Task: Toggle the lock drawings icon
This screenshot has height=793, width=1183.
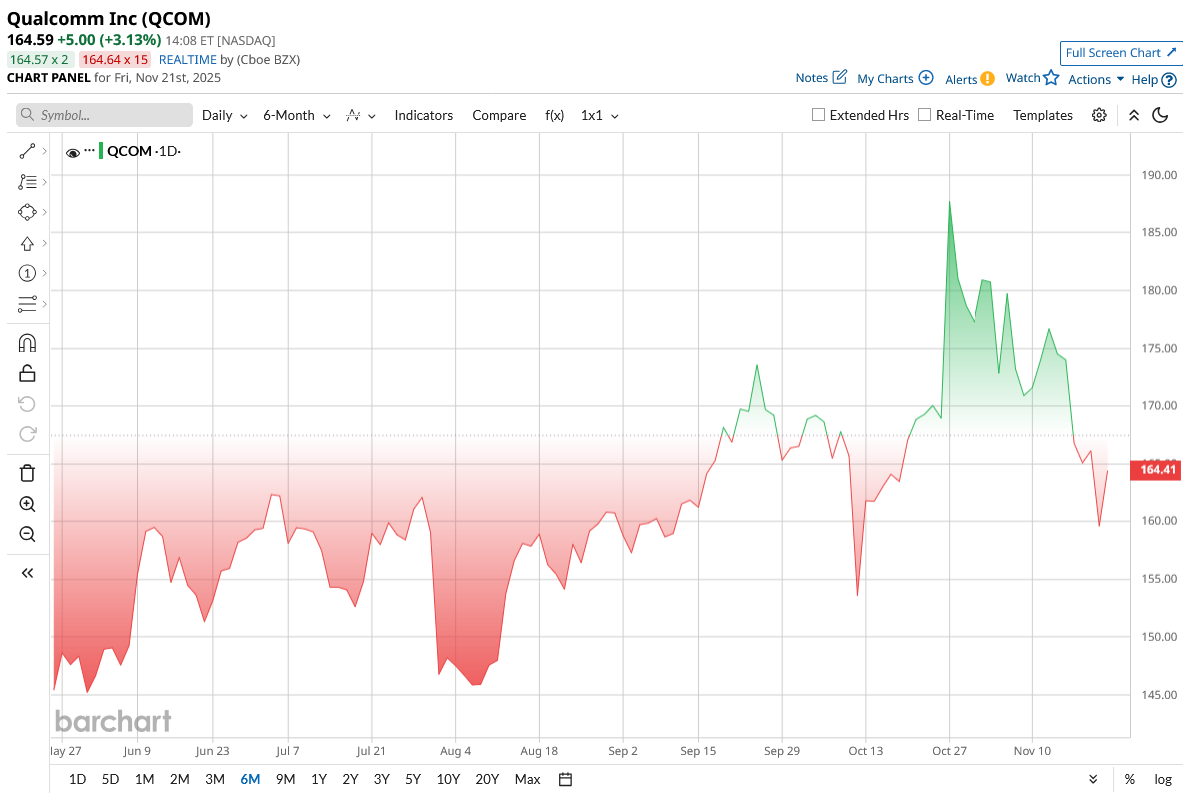Action: tap(27, 373)
